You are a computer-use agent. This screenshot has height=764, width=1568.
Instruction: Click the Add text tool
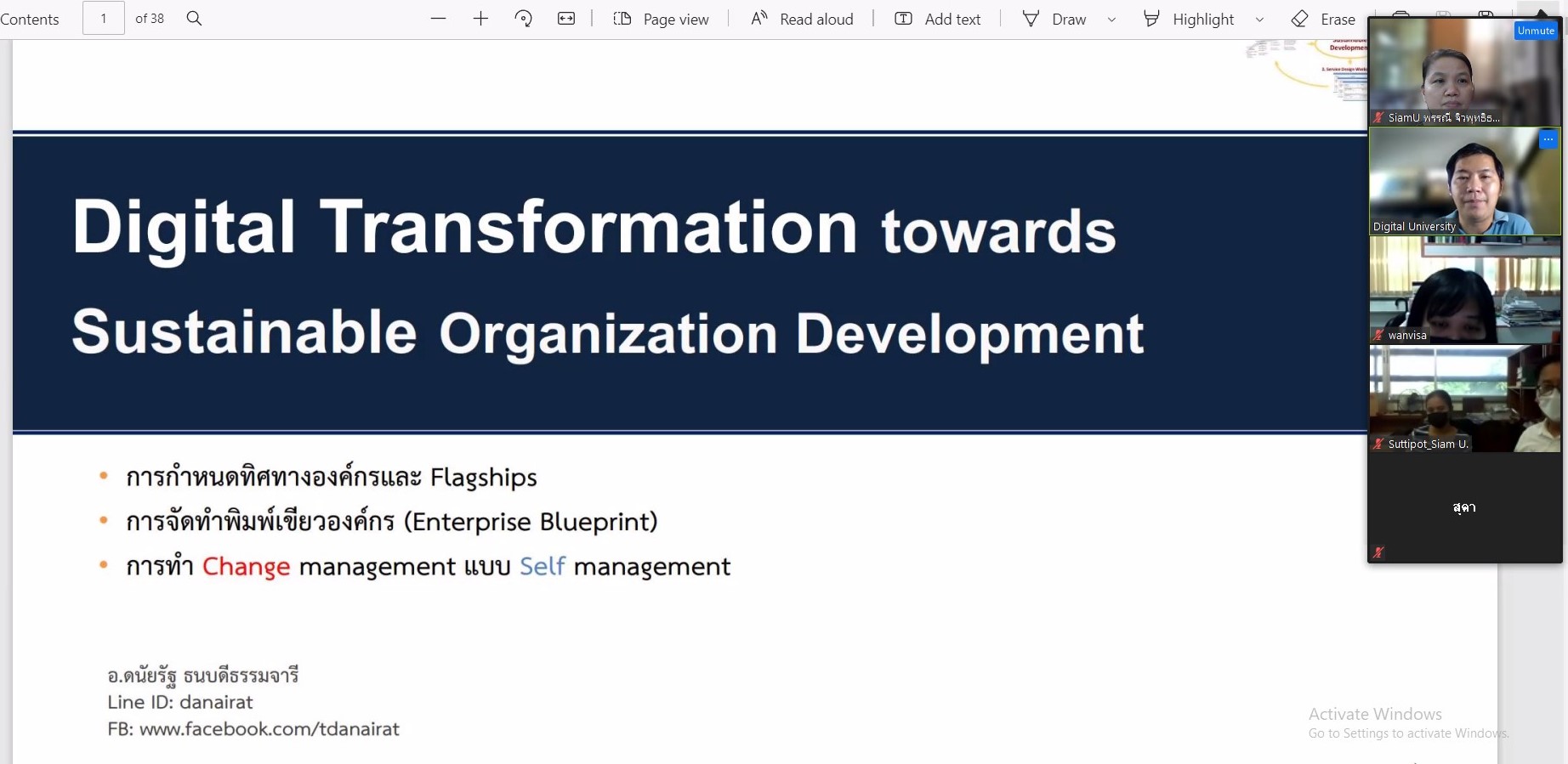[938, 19]
